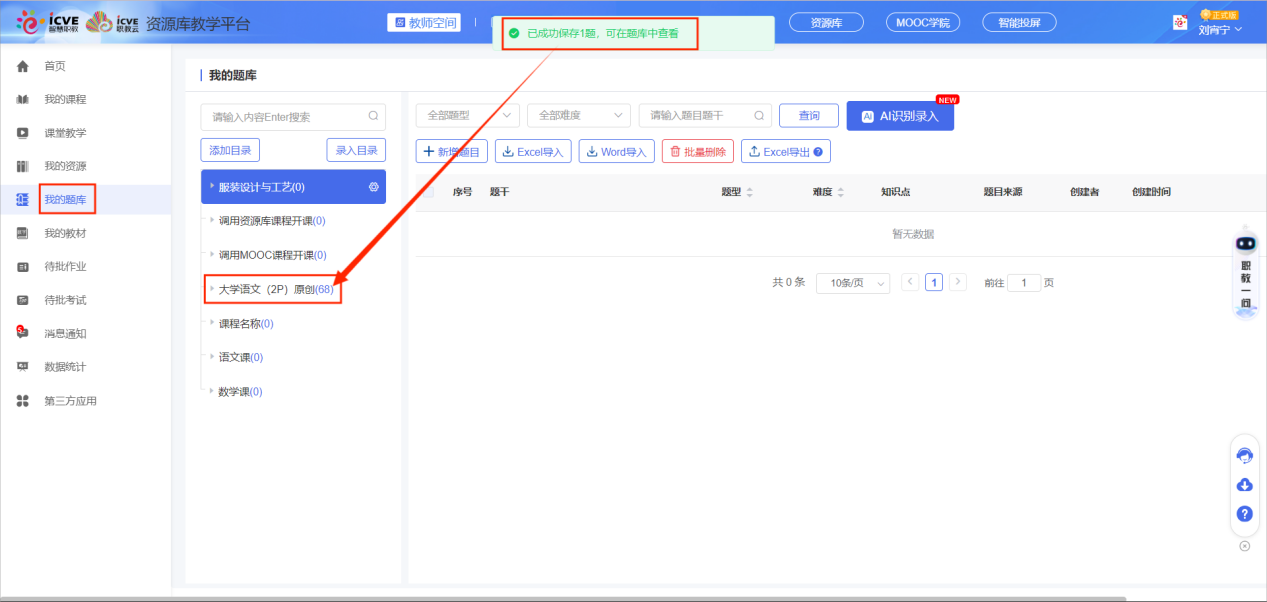The height and width of the screenshot is (602, 1267).
Task: Switch to MOOC学院 in the header
Action: pos(921,21)
